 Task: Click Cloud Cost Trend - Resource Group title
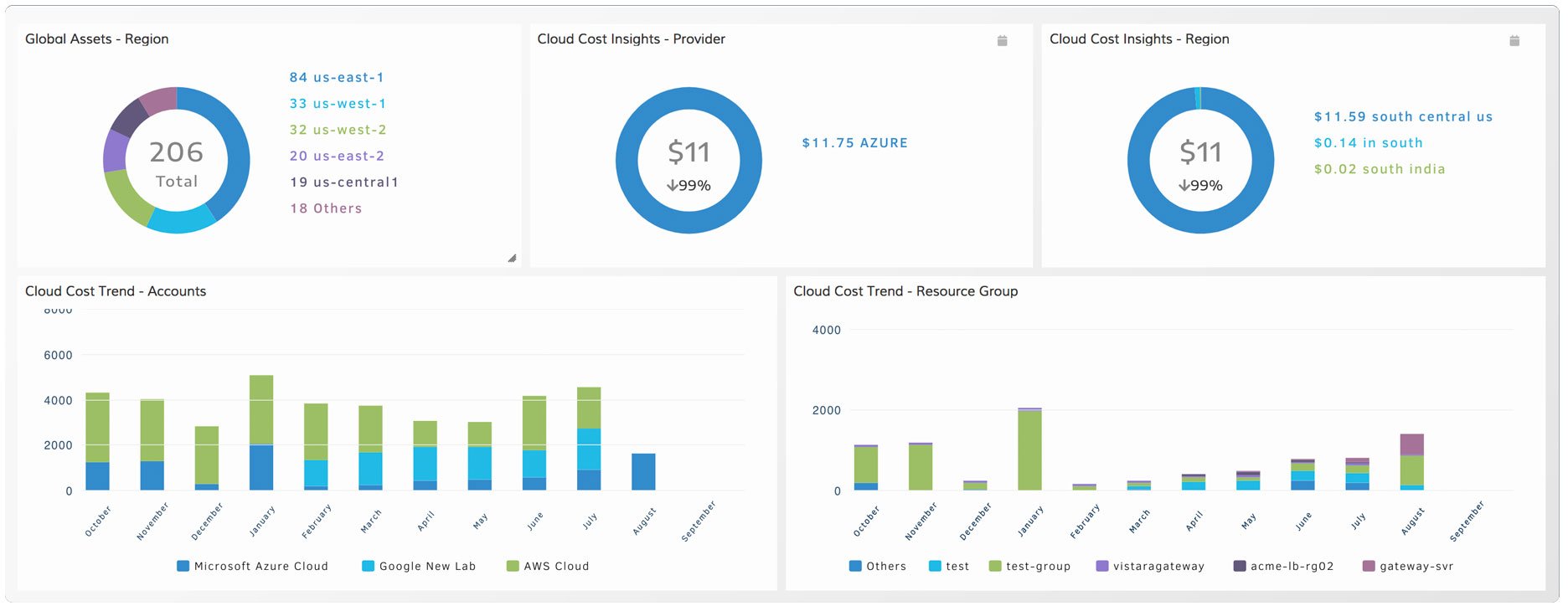click(905, 291)
